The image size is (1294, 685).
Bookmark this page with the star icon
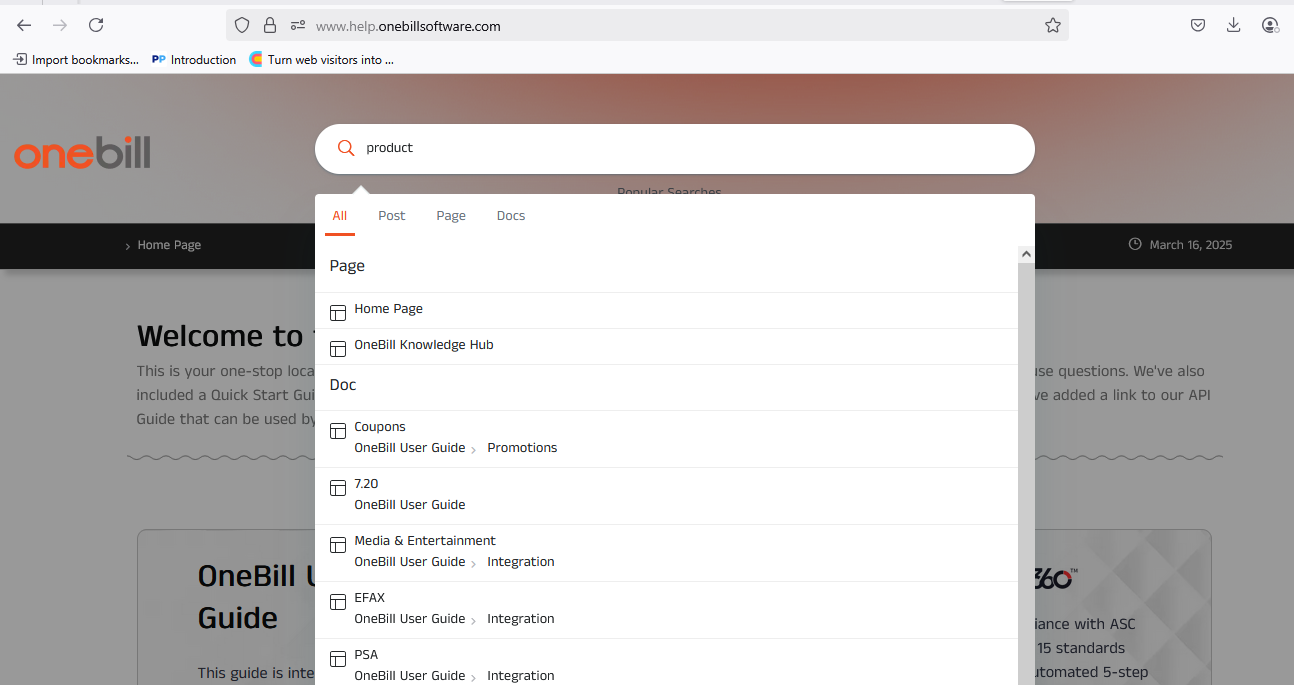pyautogui.click(x=1053, y=26)
